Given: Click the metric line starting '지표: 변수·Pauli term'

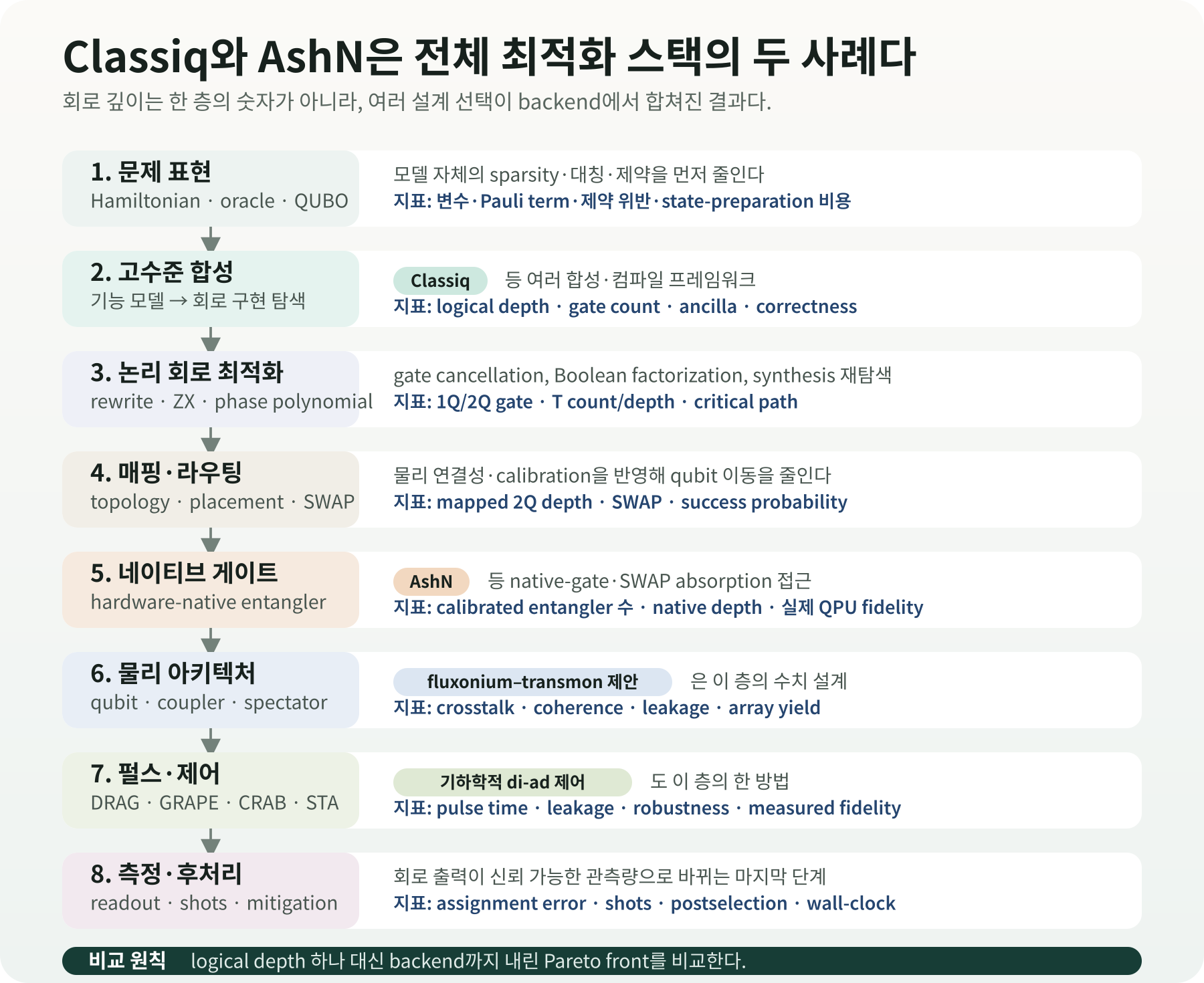Looking at the screenshot, I should click(x=622, y=201).
